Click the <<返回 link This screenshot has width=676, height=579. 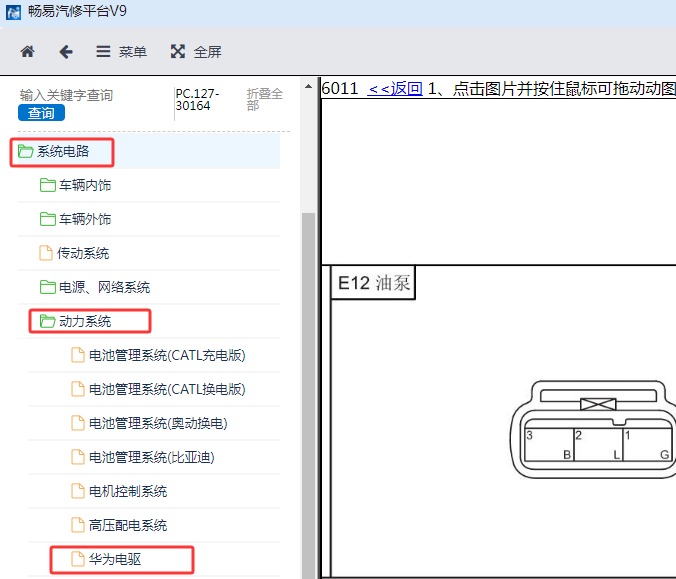[395, 88]
